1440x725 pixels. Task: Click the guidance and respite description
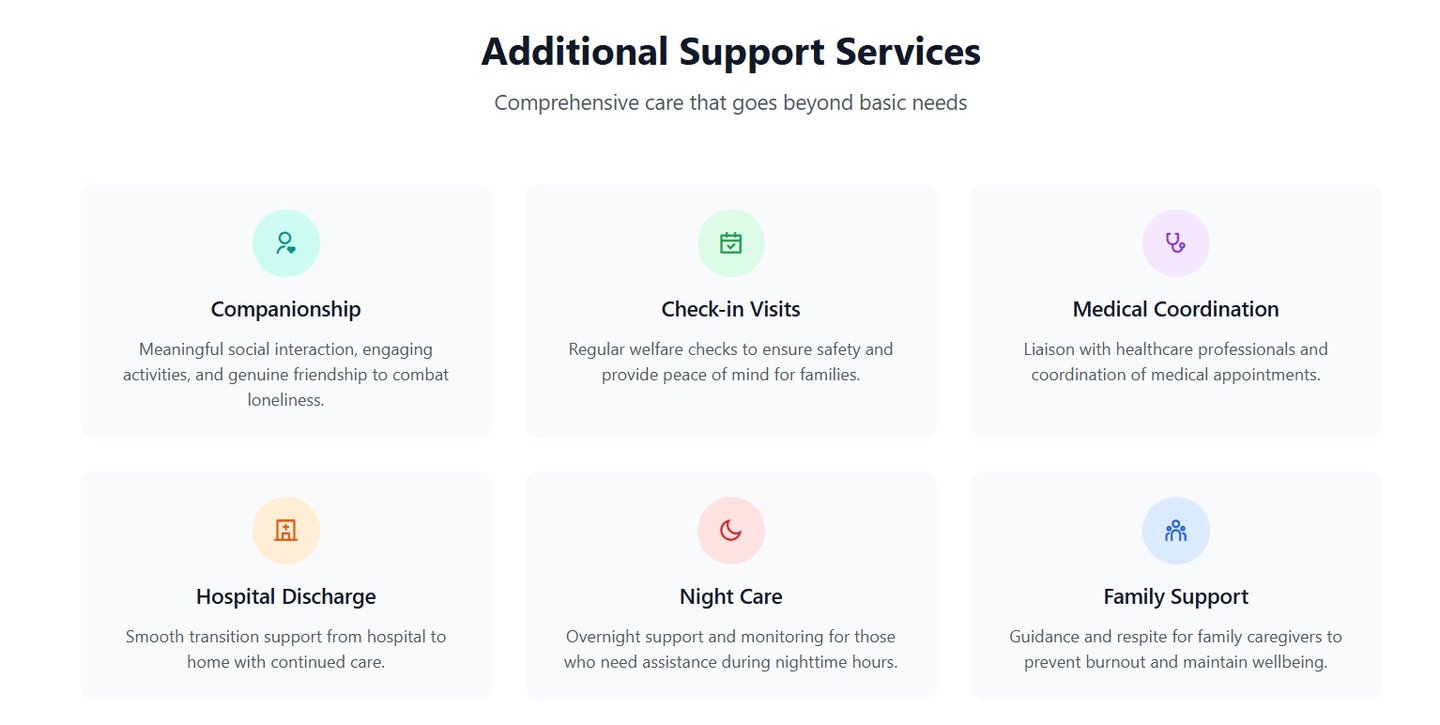pyautogui.click(x=1176, y=649)
